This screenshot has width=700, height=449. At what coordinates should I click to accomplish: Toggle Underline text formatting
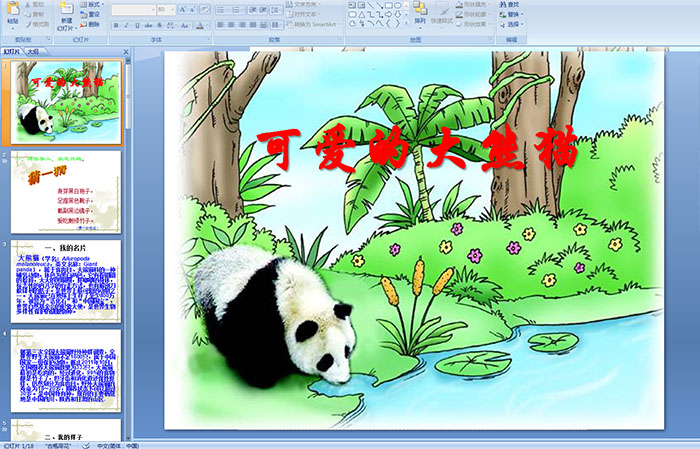134,24
